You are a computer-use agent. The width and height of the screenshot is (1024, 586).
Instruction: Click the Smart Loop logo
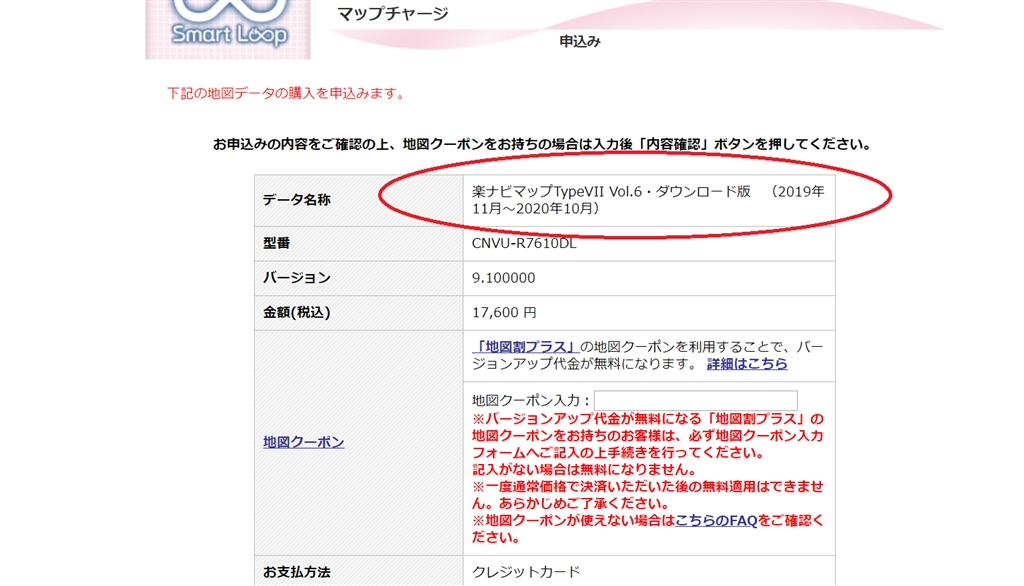[228, 29]
